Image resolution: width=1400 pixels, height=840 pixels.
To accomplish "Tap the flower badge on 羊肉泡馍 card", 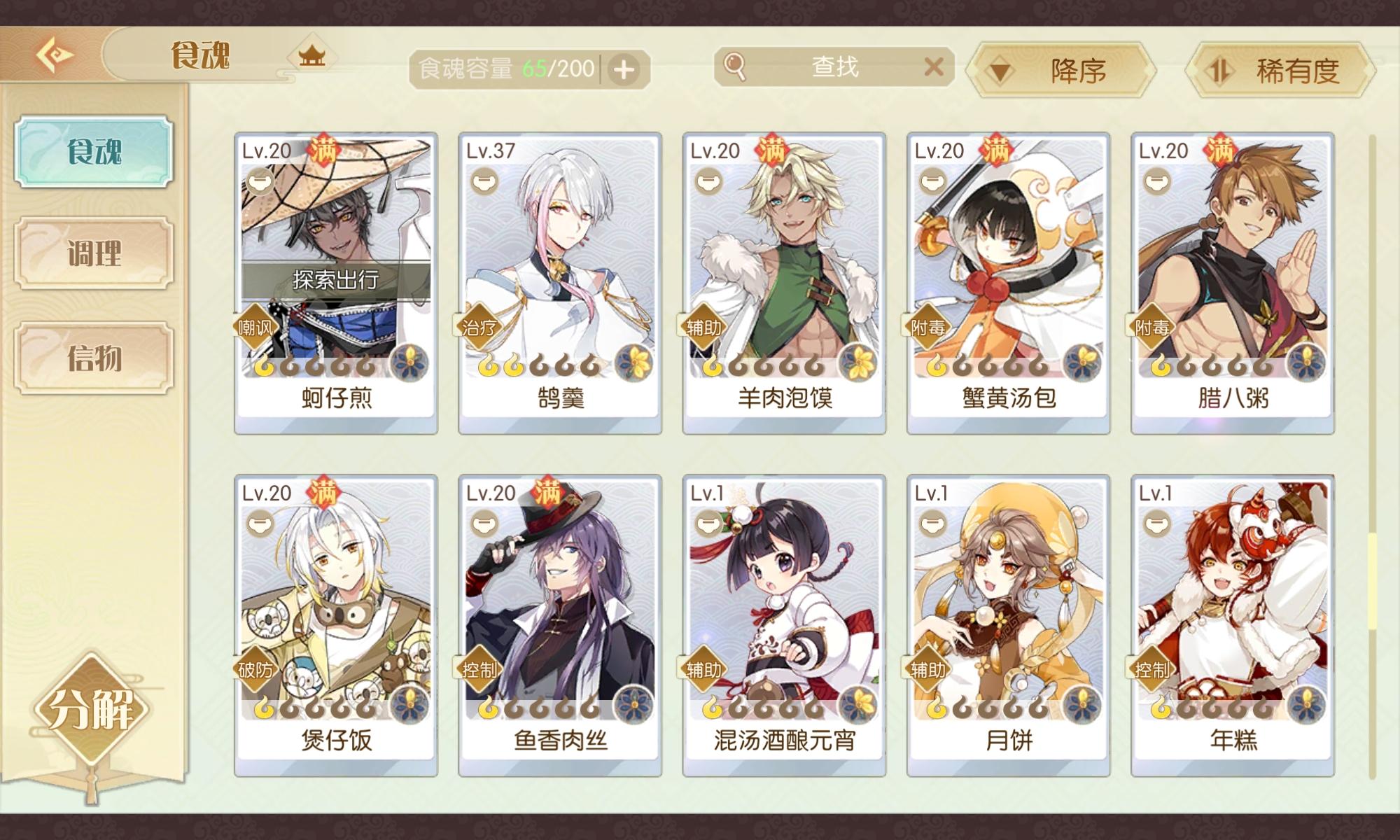I will point(858,363).
